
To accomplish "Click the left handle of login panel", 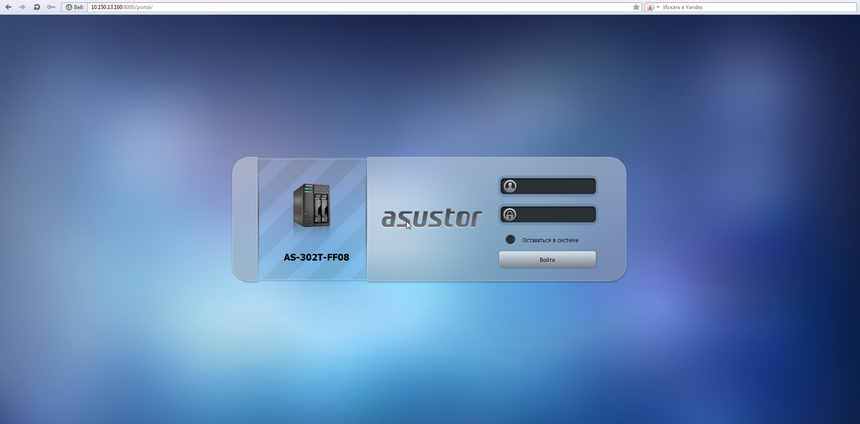I will pyautogui.click(x=245, y=219).
